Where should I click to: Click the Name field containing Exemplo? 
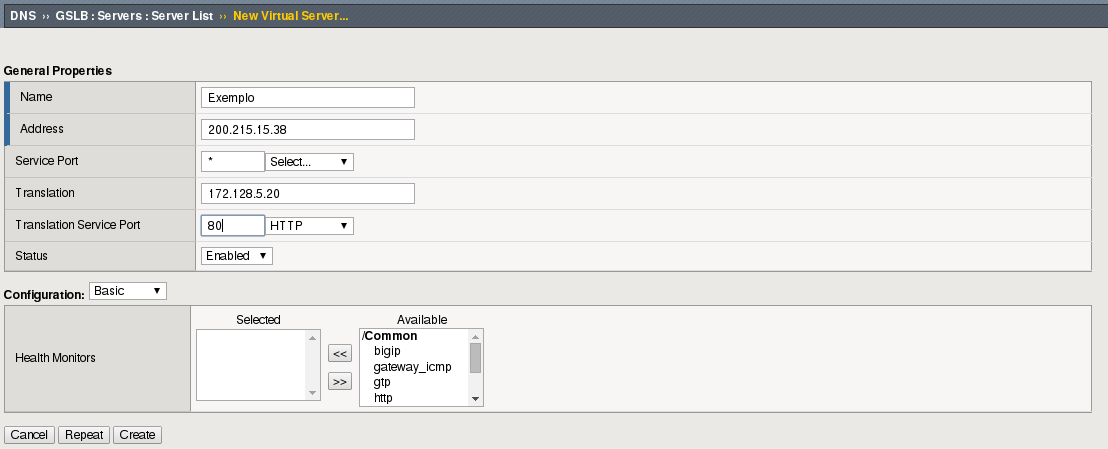coord(307,98)
